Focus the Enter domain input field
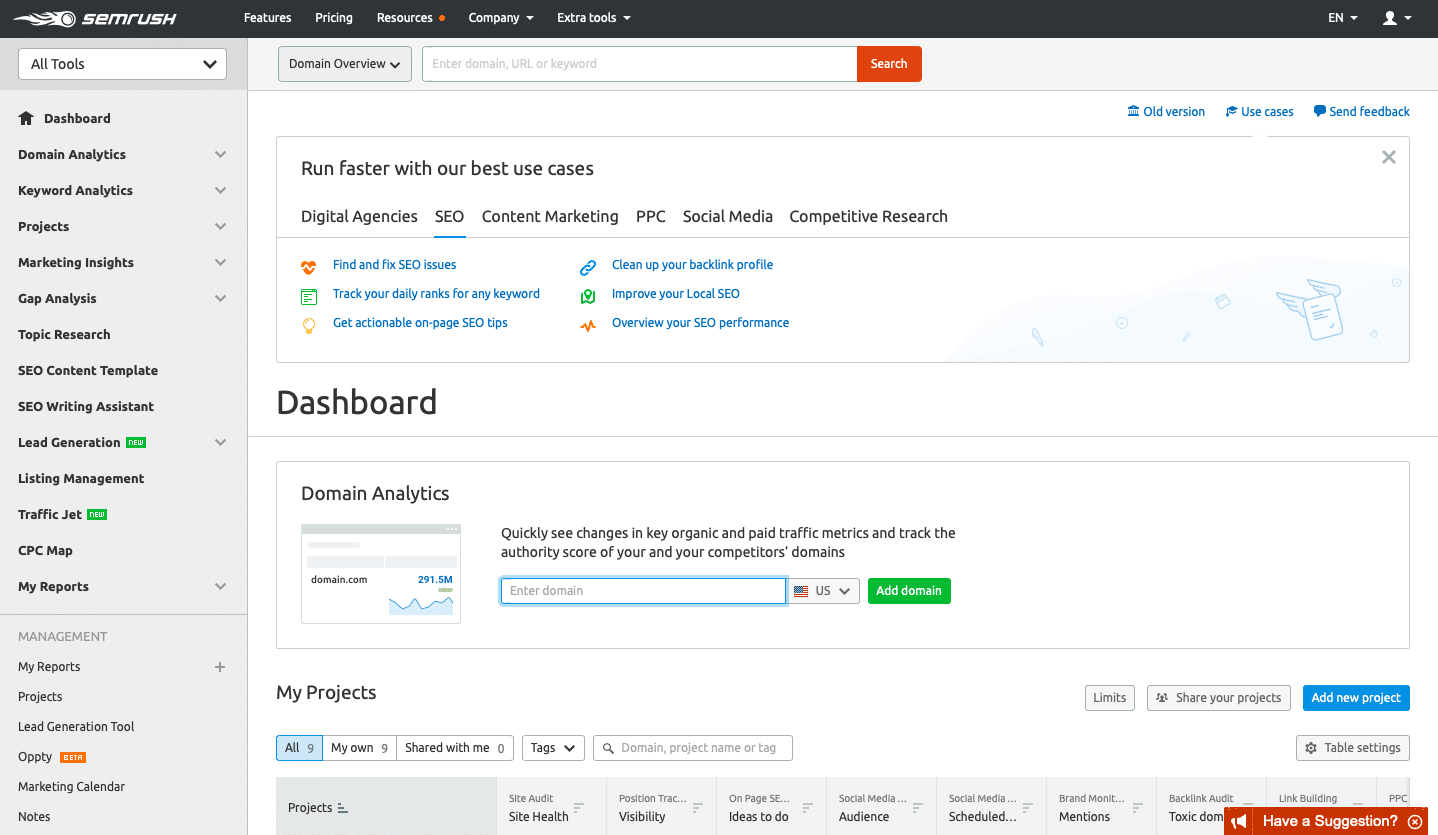This screenshot has width=1438, height=835. tap(643, 591)
